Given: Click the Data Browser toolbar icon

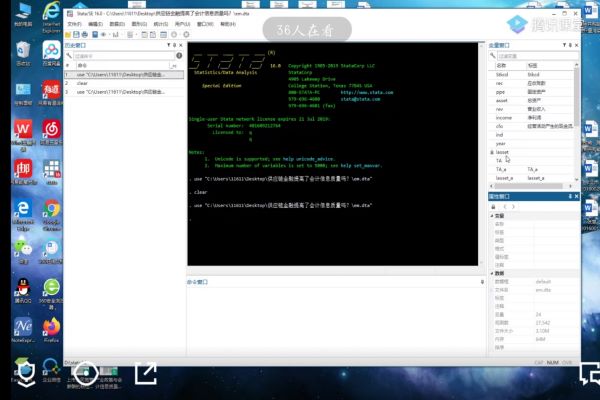Looking at the screenshot, I should 153,35.
